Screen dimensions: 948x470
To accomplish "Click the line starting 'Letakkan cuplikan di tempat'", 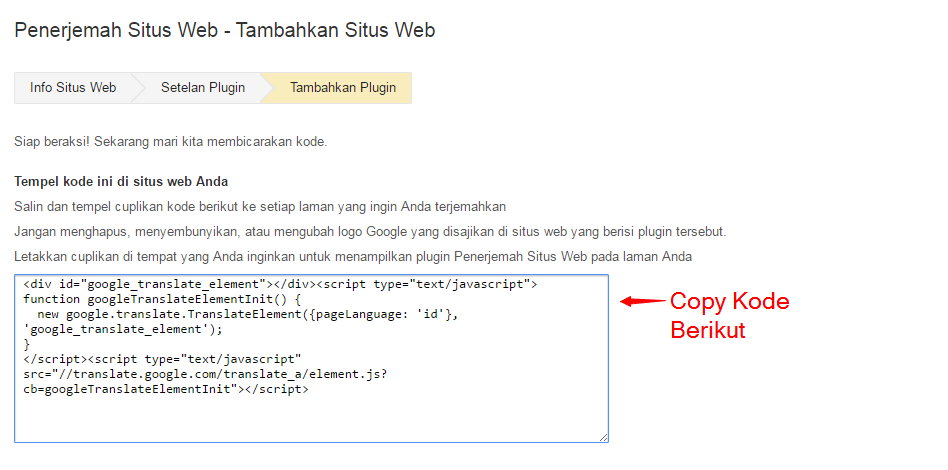I will 353,256.
